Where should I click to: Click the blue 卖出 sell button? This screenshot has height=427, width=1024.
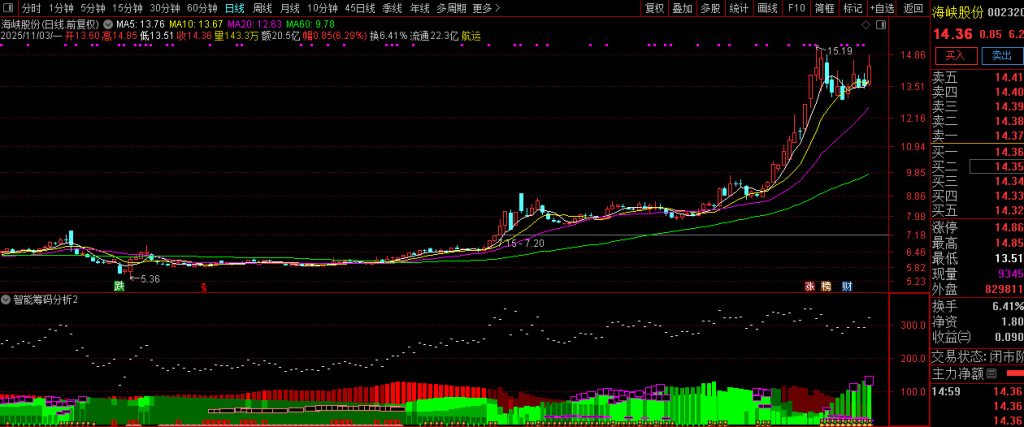click(1001, 55)
